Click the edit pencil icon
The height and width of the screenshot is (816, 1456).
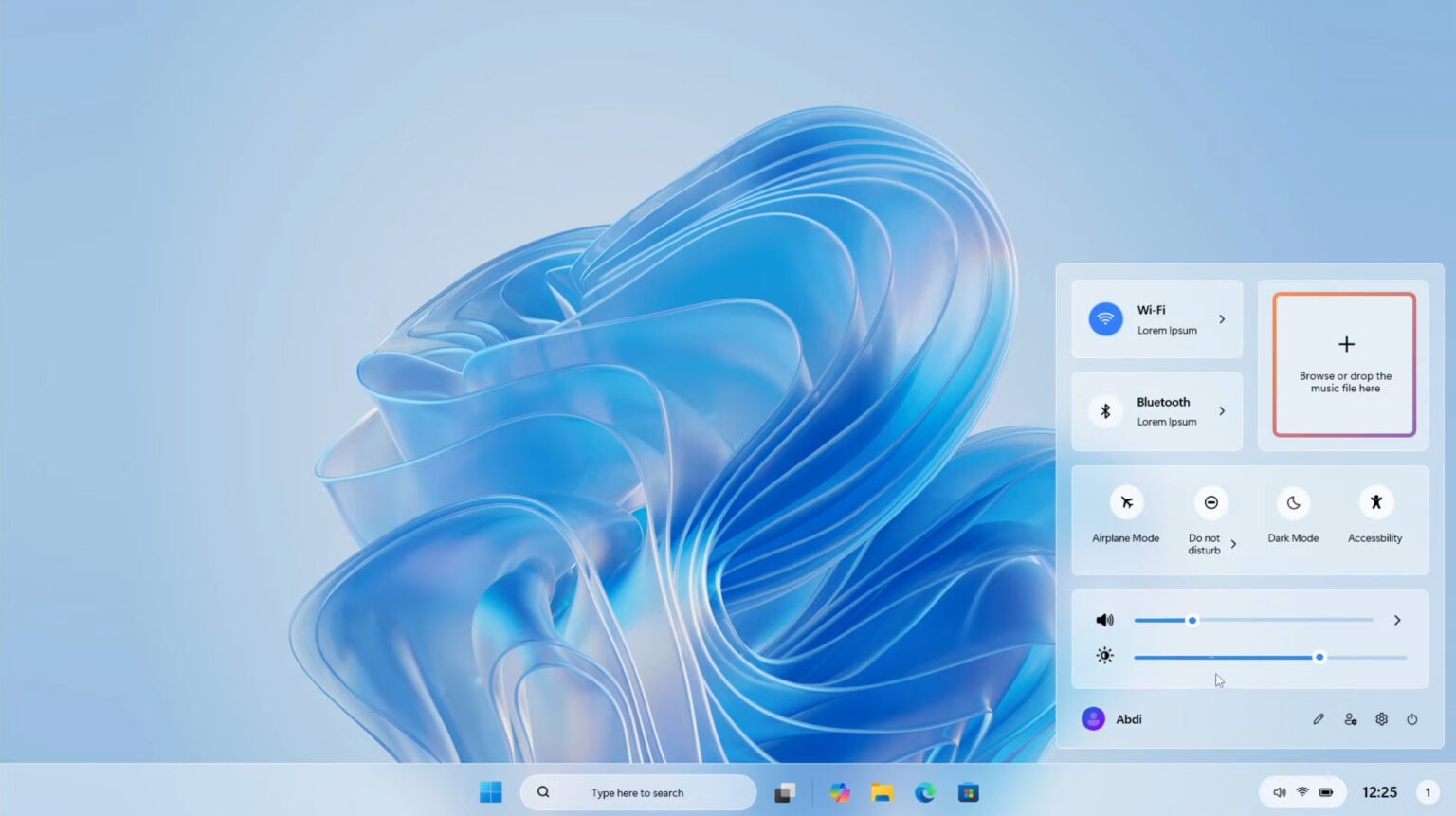pyautogui.click(x=1319, y=718)
